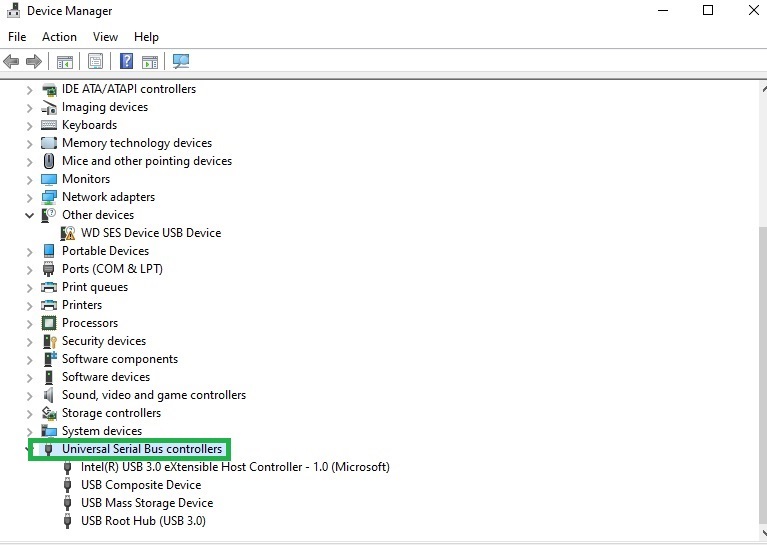Expand the IDE ATA/ATAPI controllers node
The image size is (767, 545).
[29, 90]
